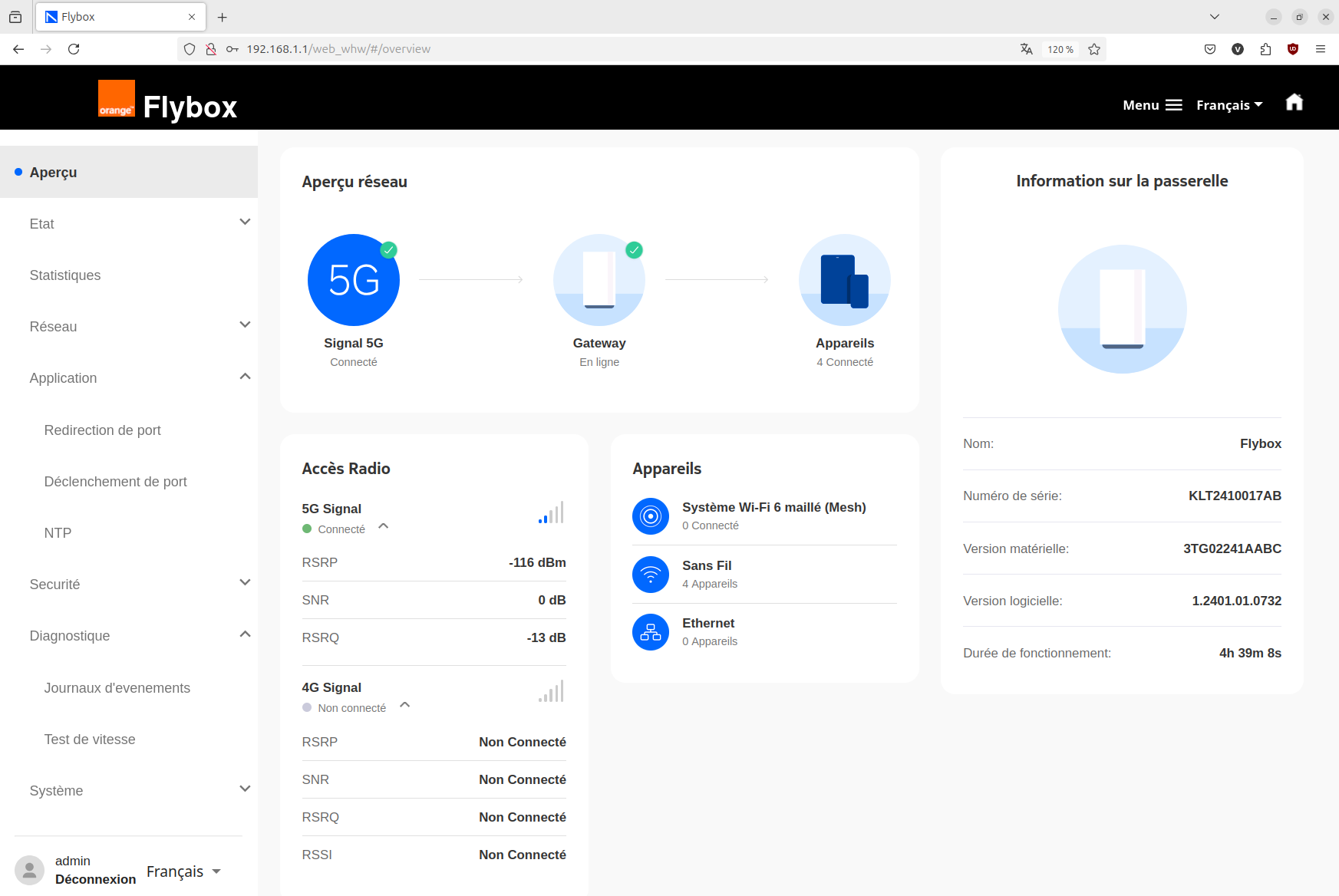
Task: Click the 4 Connecté devices text
Action: click(845, 362)
